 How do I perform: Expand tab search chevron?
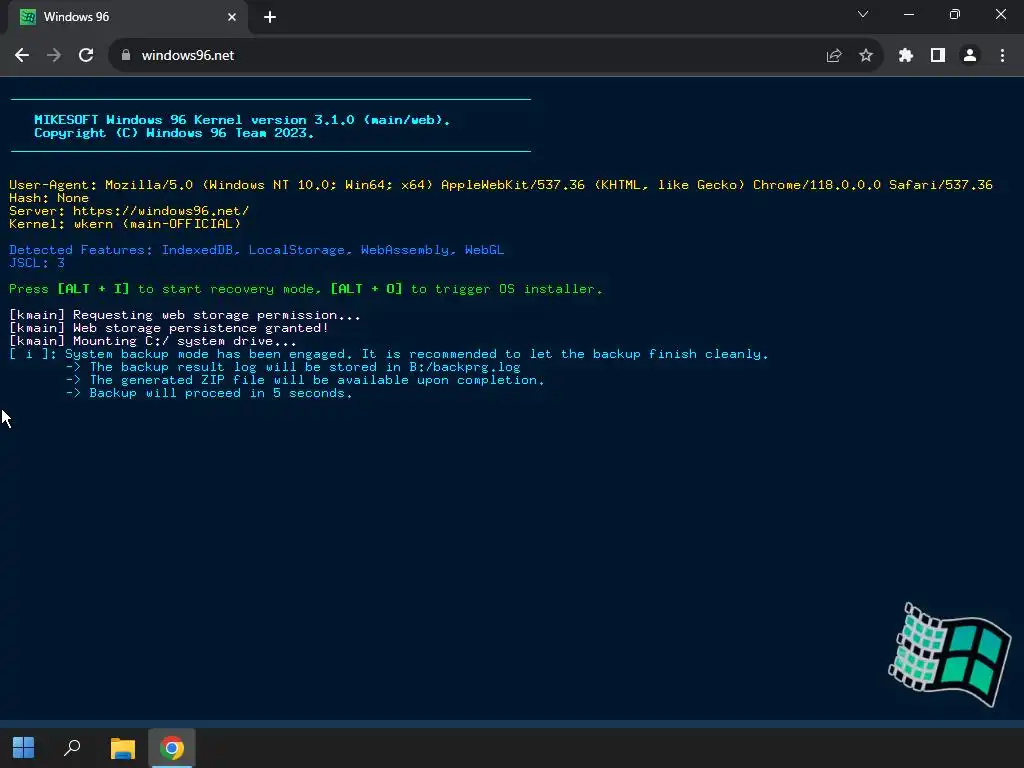pos(863,14)
